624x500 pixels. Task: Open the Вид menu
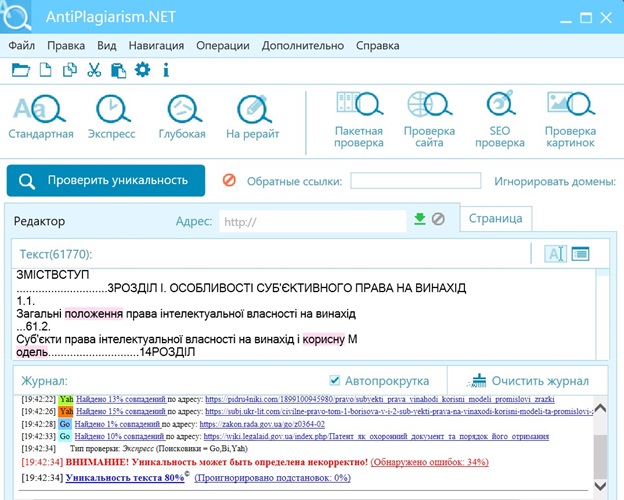click(x=107, y=46)
